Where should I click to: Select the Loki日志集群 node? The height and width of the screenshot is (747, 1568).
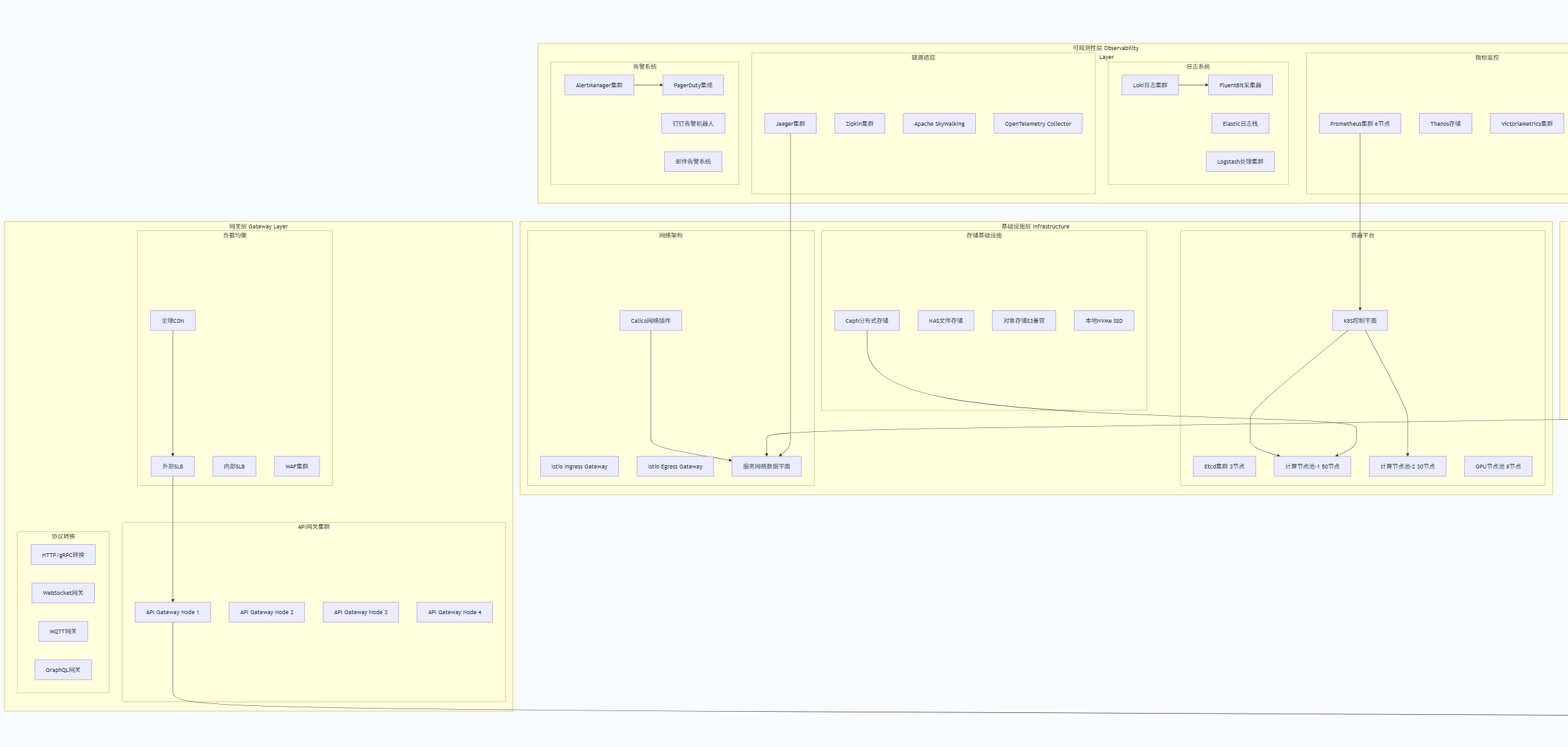[1150, 85]
